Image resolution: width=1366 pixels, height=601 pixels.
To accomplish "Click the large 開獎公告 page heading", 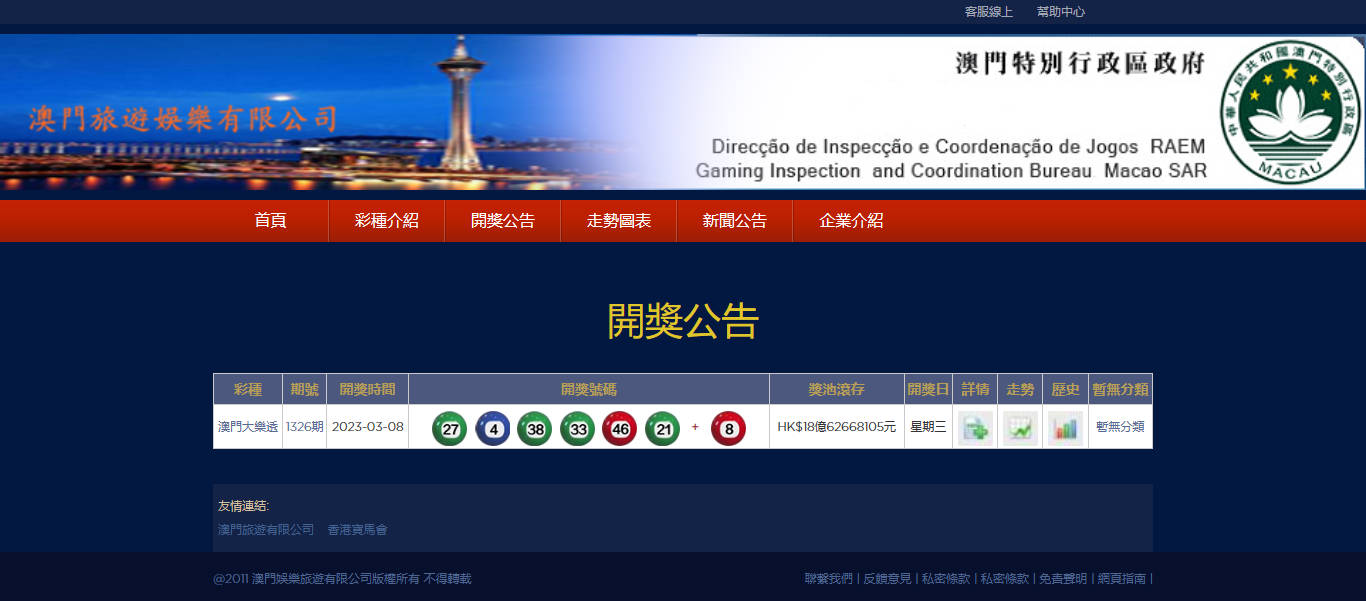I will [x=683, y=321].
